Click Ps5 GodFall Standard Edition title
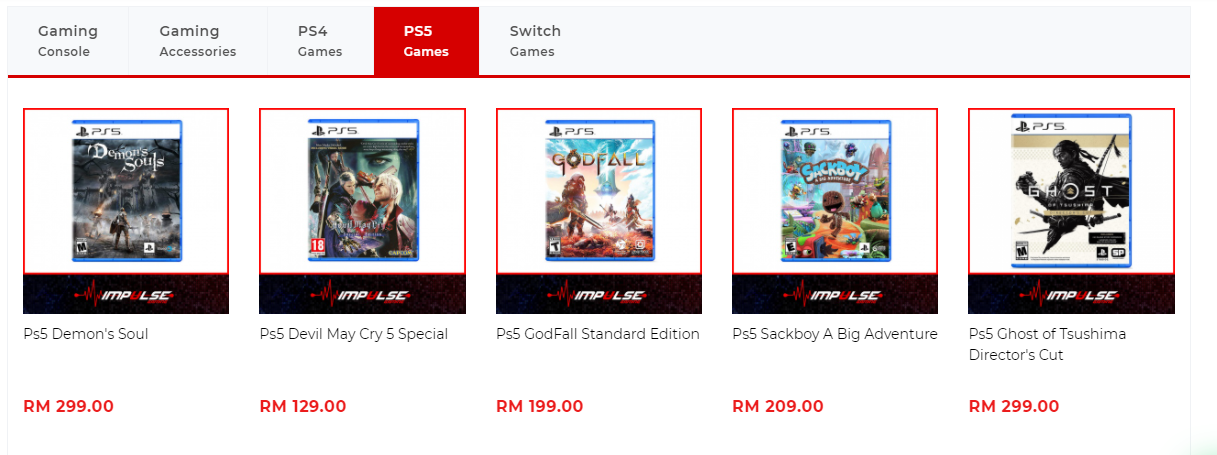This screenshot has height=455, width=1217. (x=597, y=334)
